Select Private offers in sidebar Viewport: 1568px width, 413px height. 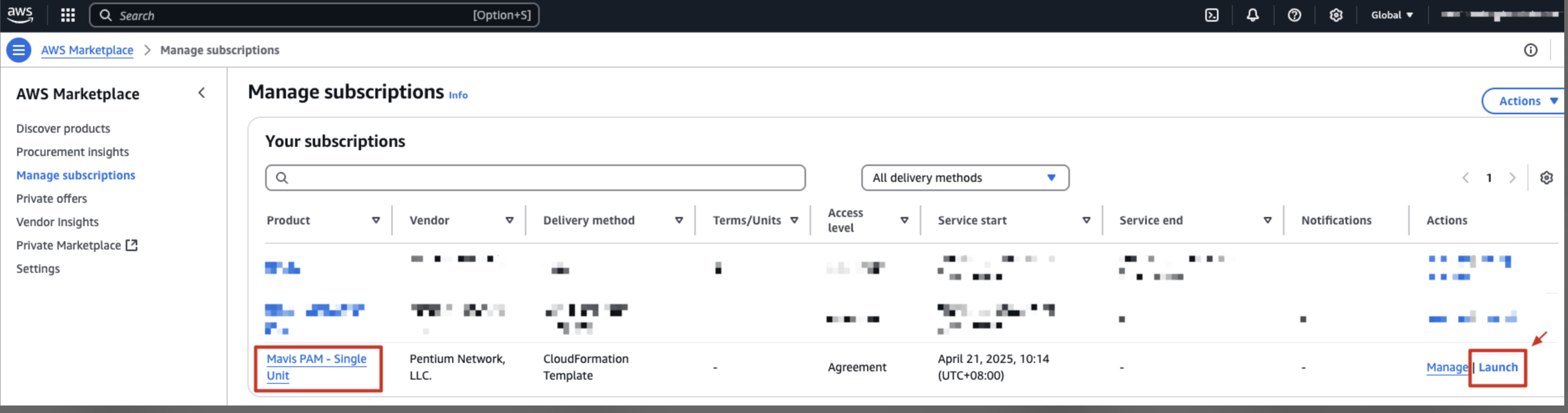coord(52,198)
